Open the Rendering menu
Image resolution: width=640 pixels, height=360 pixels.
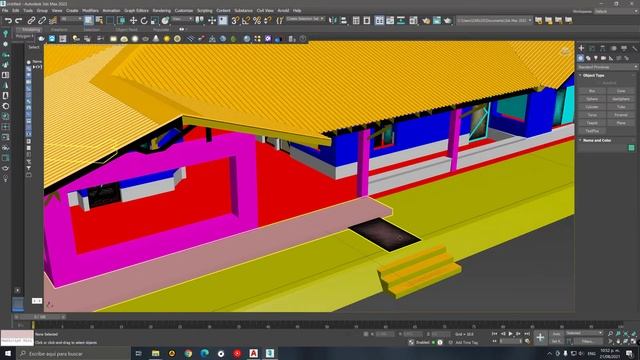coord(162,11)
